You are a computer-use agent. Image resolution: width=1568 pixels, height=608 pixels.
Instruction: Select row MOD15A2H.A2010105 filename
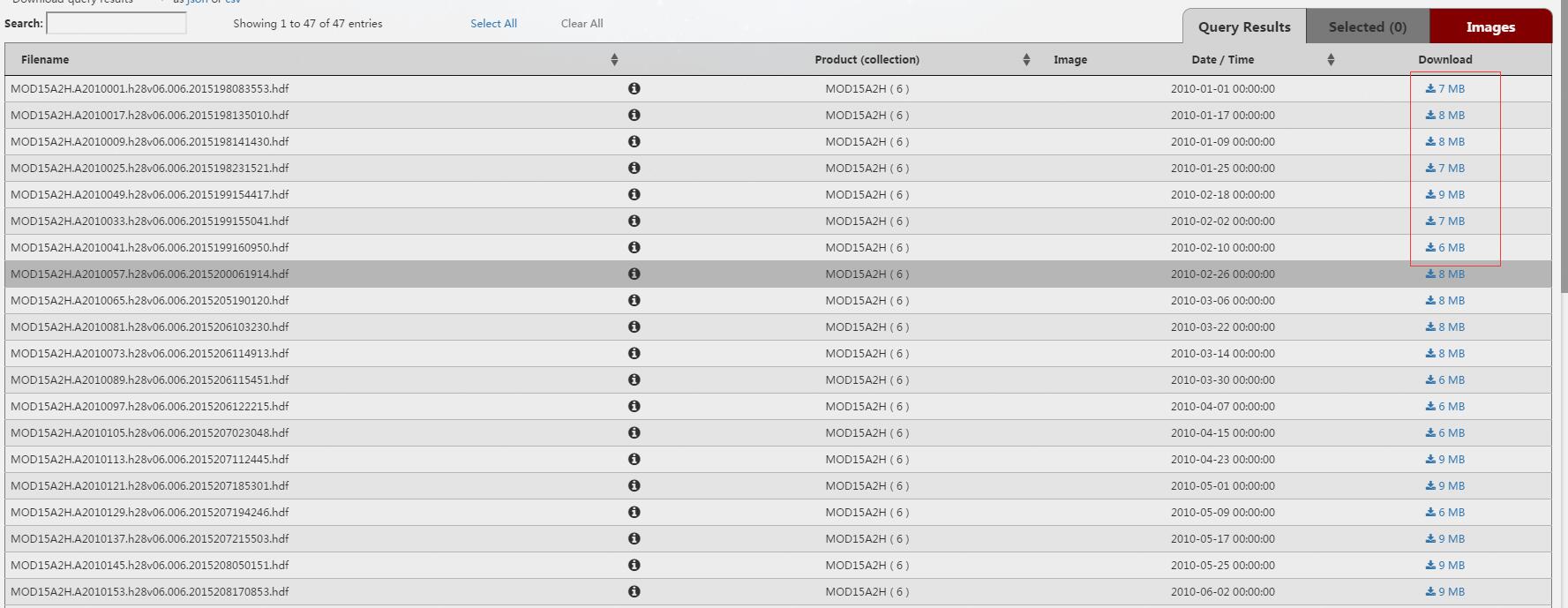150,432
